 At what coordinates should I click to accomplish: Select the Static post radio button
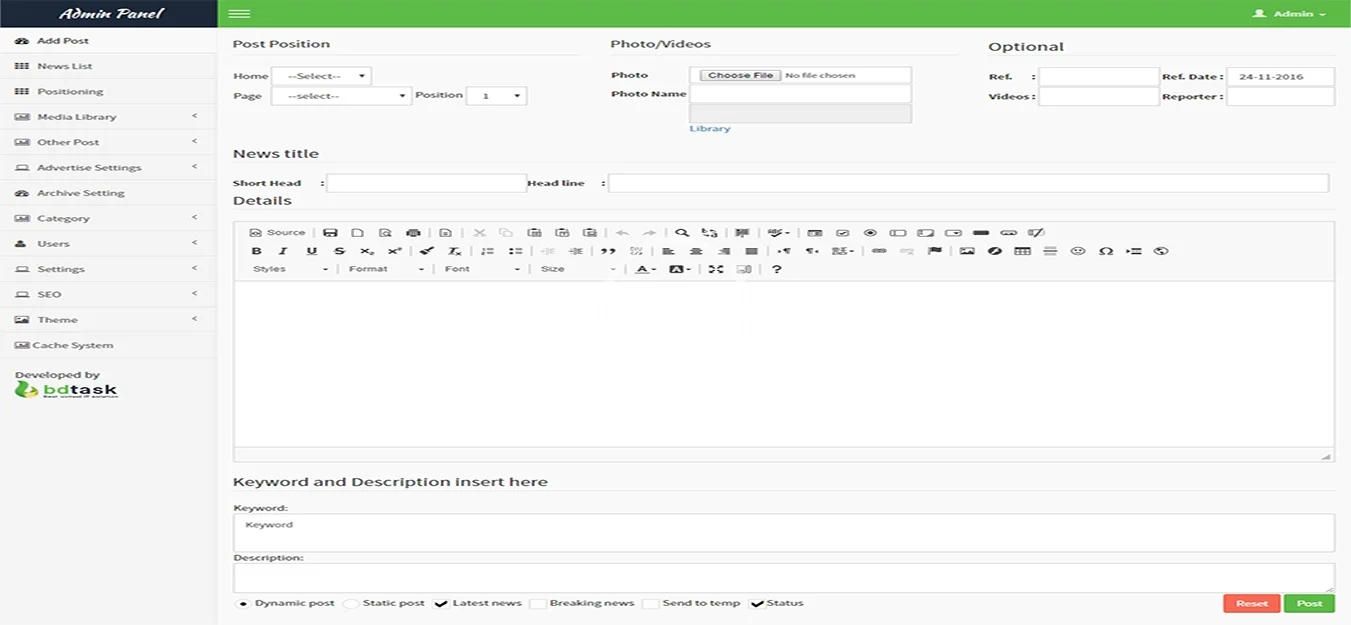coord(351,604)
